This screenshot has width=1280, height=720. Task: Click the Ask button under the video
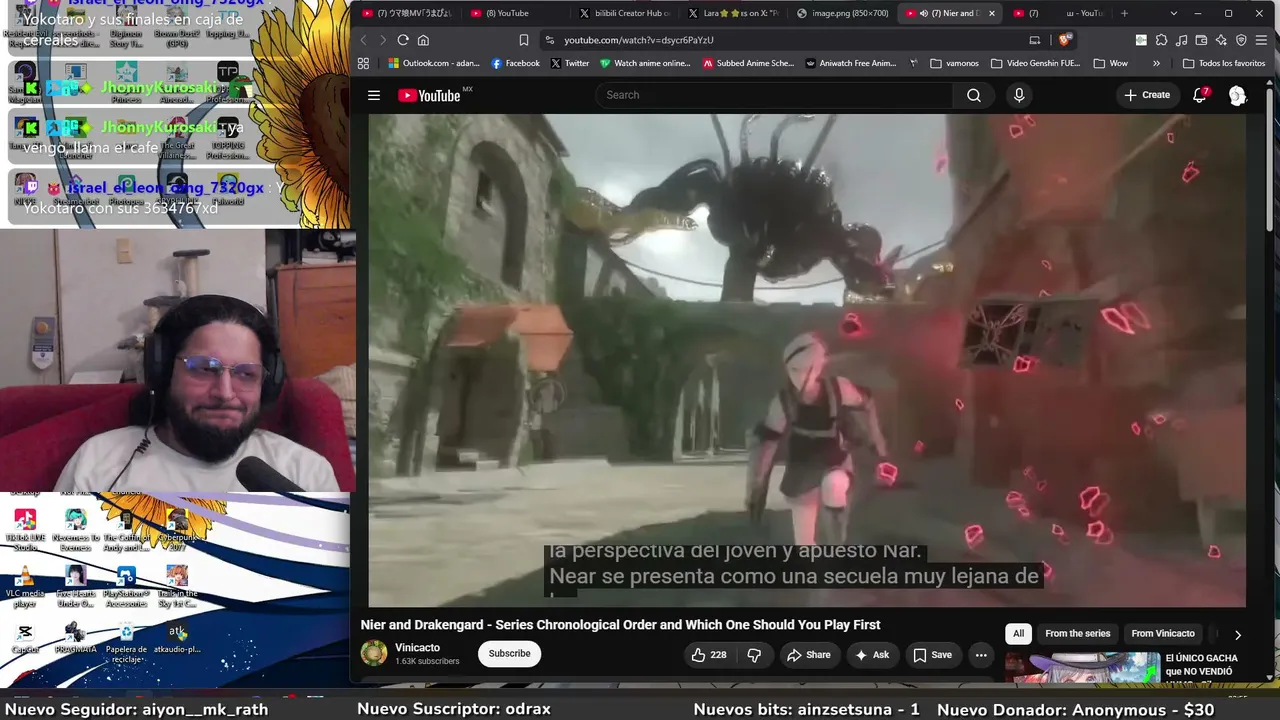click(x=871, y=655)
